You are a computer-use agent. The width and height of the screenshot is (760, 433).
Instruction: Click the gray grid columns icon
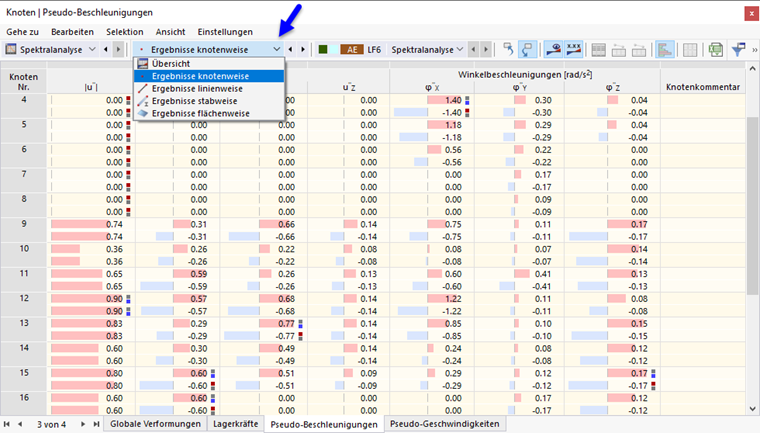coord(690,49)
